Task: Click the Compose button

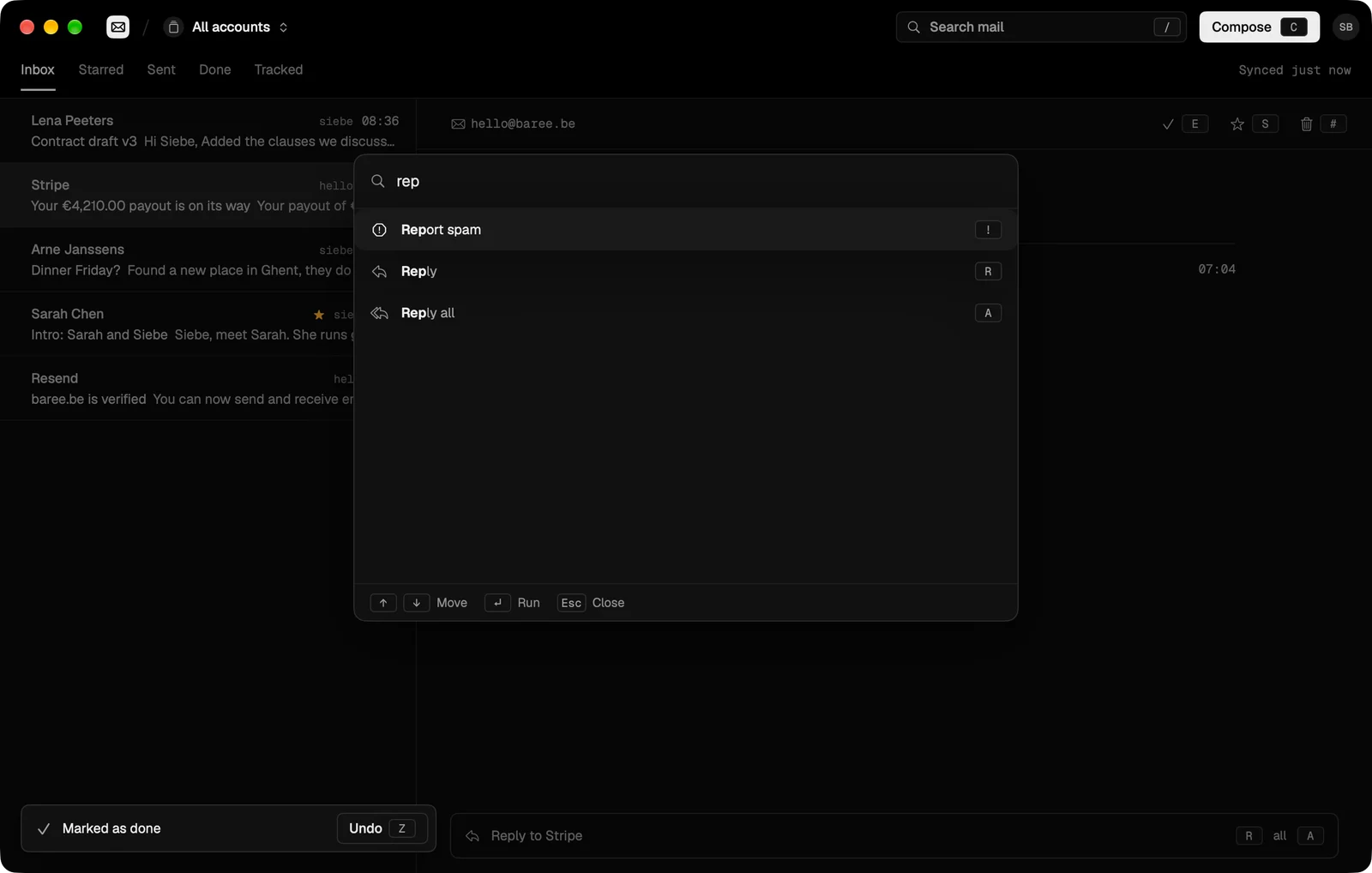Action: point(1259,27)
